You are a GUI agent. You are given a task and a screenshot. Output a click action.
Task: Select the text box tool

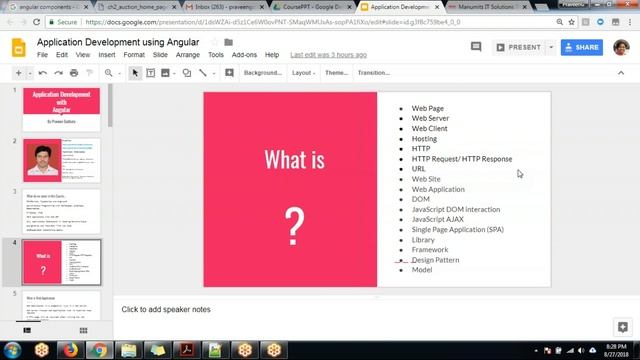point(151,73)
